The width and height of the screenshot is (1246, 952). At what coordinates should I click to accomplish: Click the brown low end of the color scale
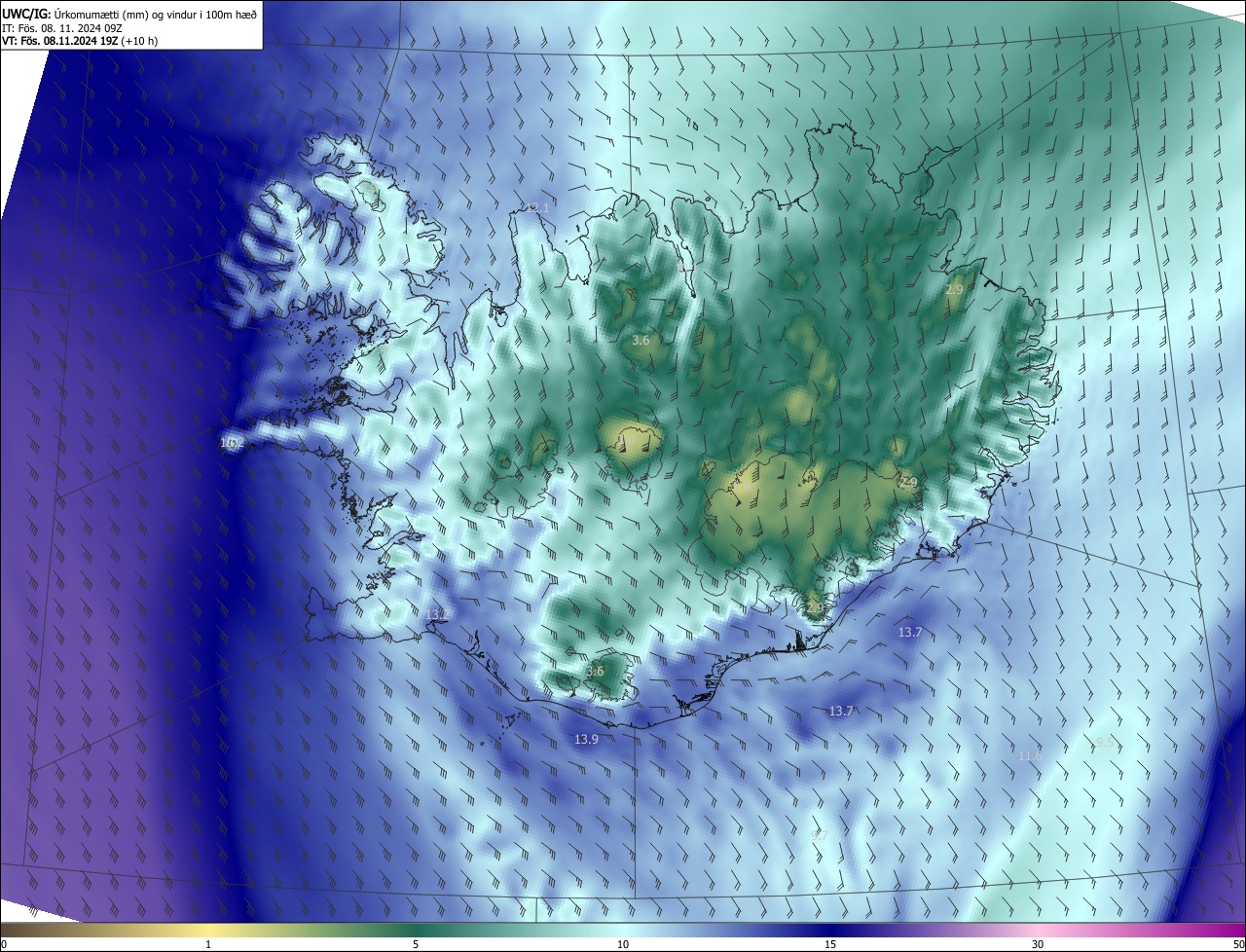(19, 930)
